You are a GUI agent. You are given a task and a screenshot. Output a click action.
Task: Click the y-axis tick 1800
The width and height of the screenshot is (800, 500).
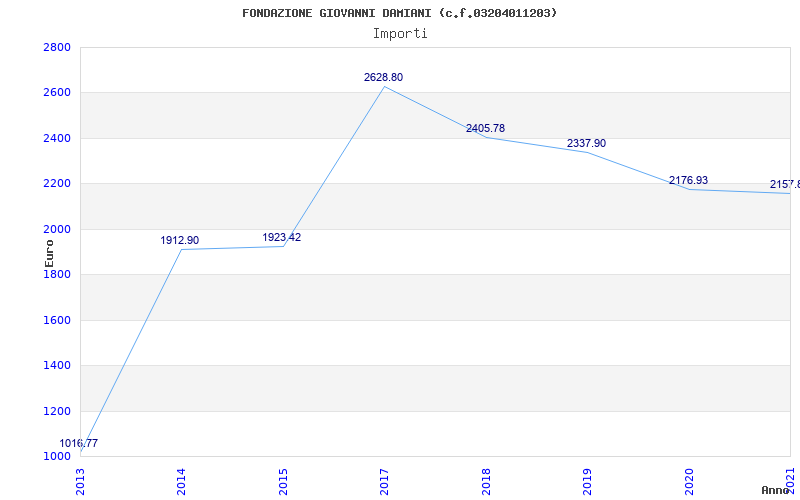pos(57,274)
